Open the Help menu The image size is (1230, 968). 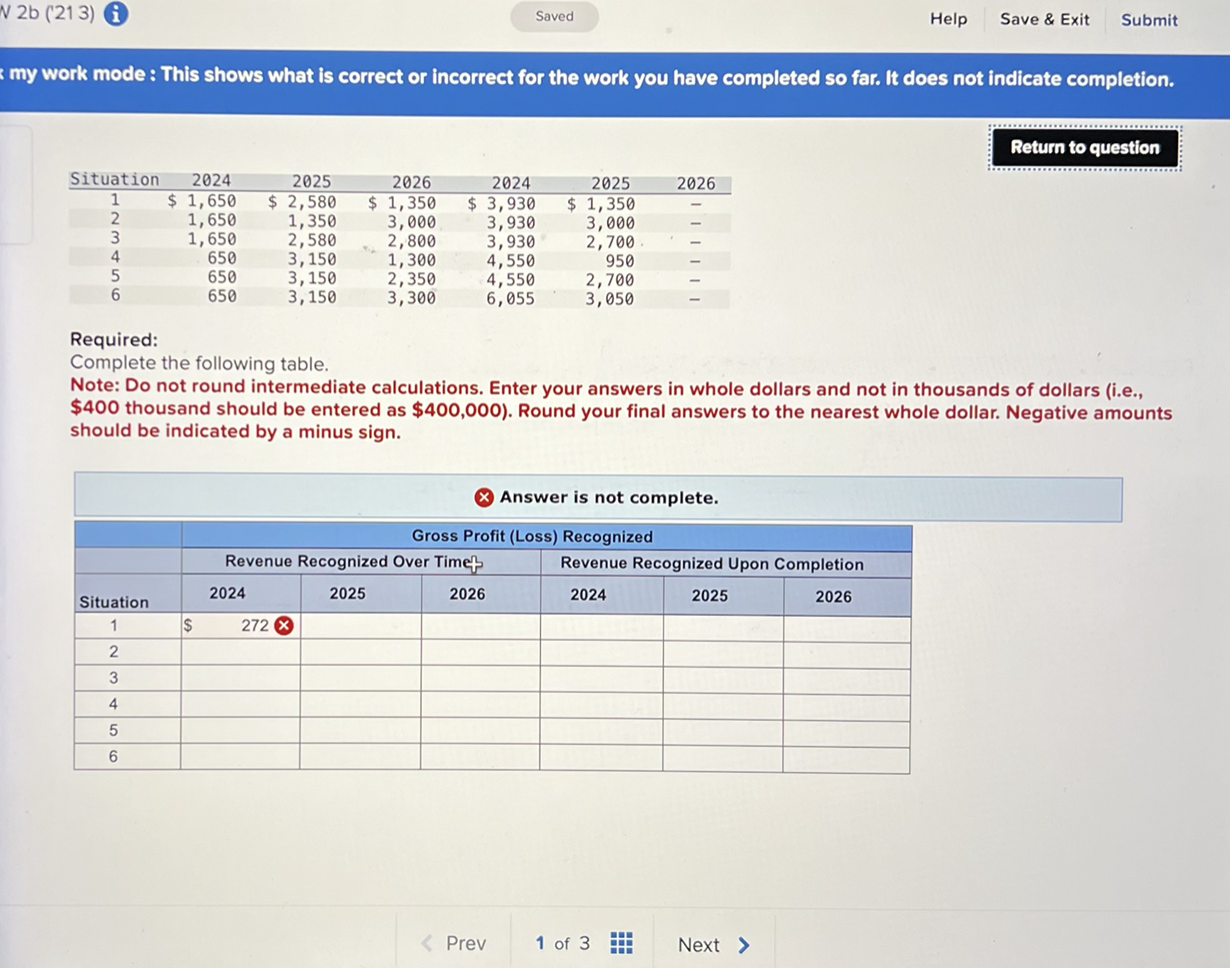point(947,19)
